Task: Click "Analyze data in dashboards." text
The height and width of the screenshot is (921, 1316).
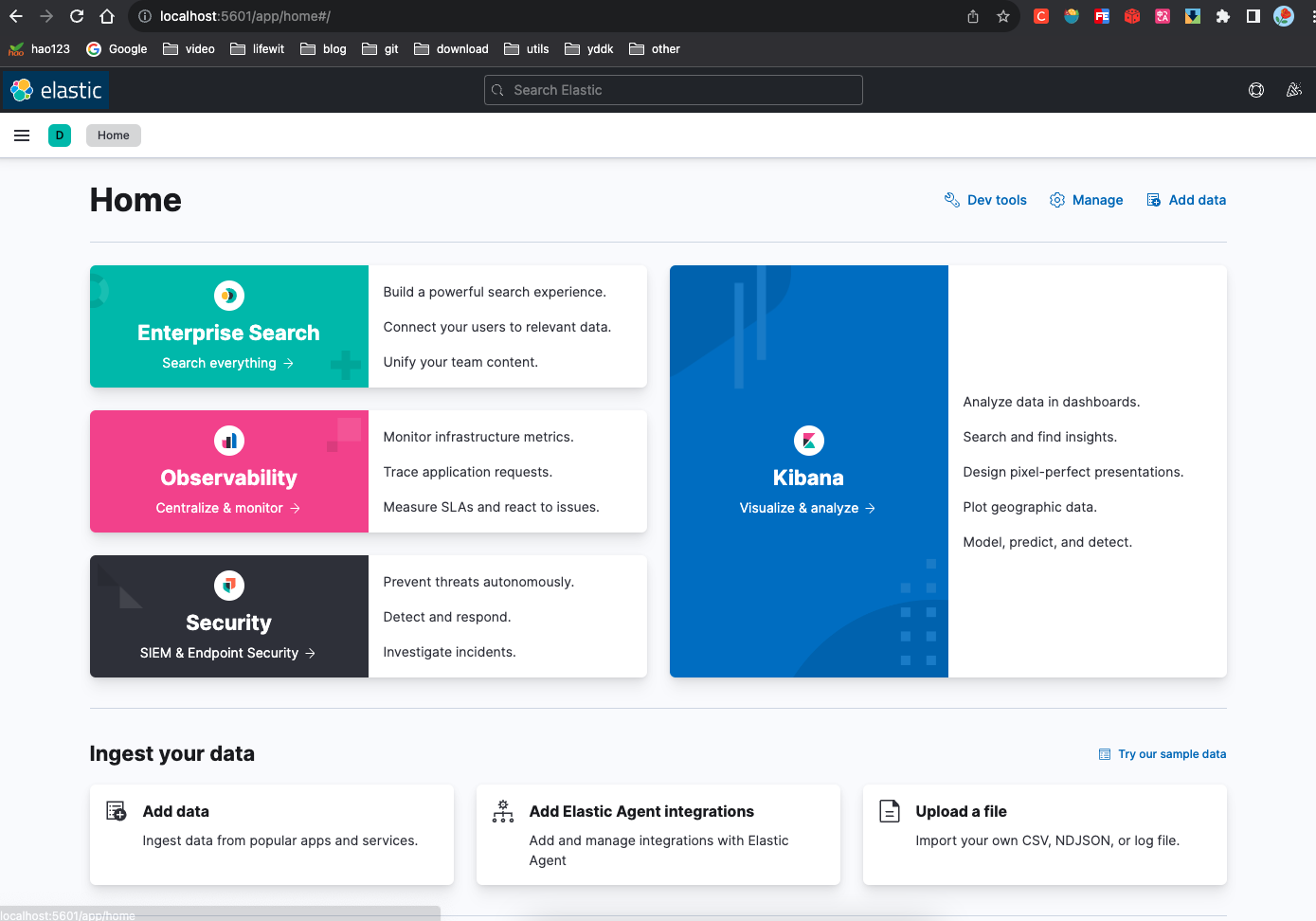Action: coord(1052,402)
